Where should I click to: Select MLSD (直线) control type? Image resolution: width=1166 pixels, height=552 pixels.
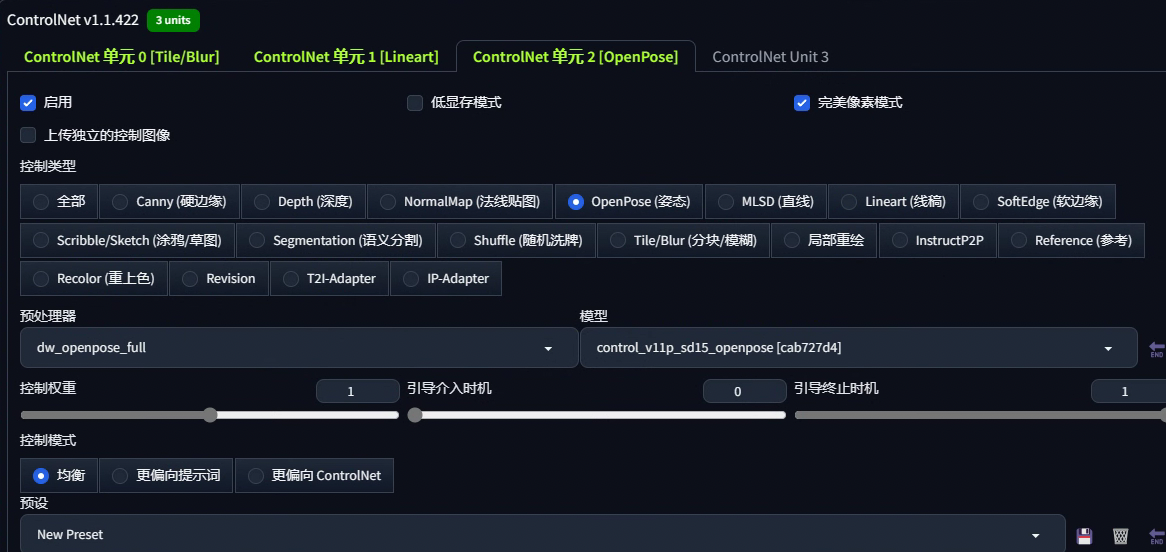pyautogui.click(x=765, y=202)
